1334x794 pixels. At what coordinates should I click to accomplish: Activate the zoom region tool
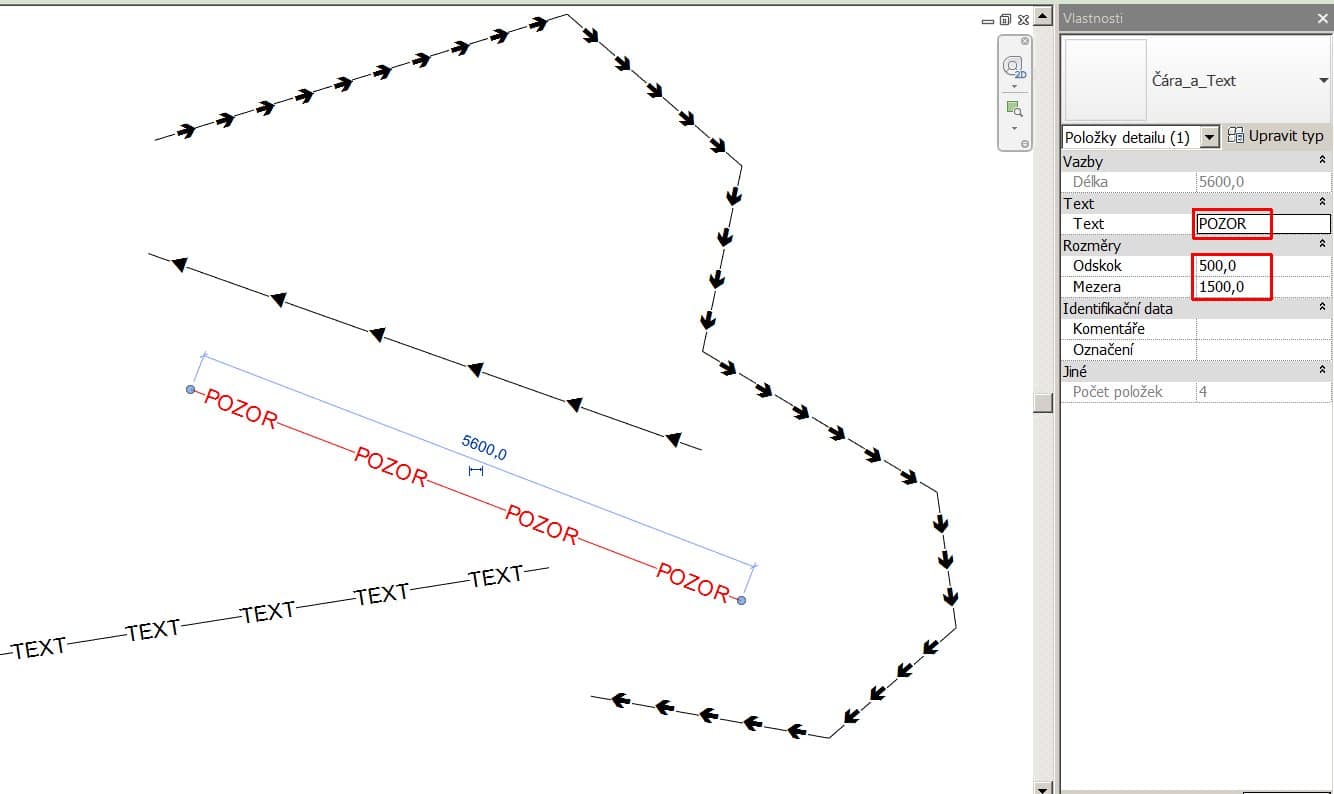1014,109
